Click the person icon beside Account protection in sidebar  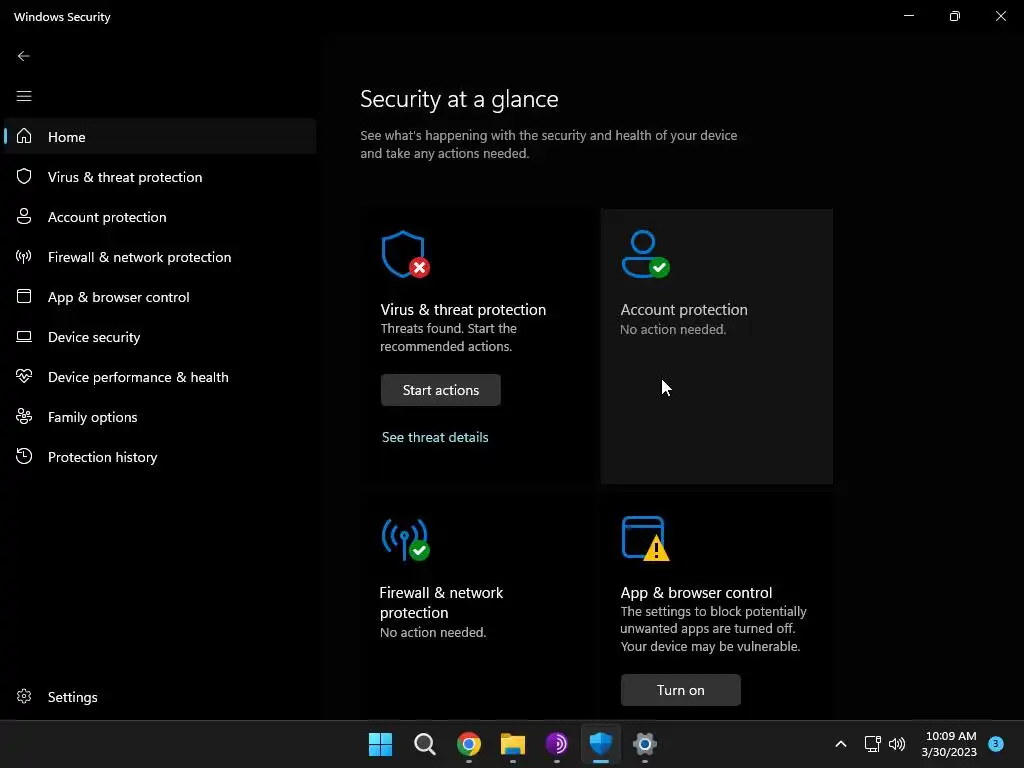coord(24,216)
